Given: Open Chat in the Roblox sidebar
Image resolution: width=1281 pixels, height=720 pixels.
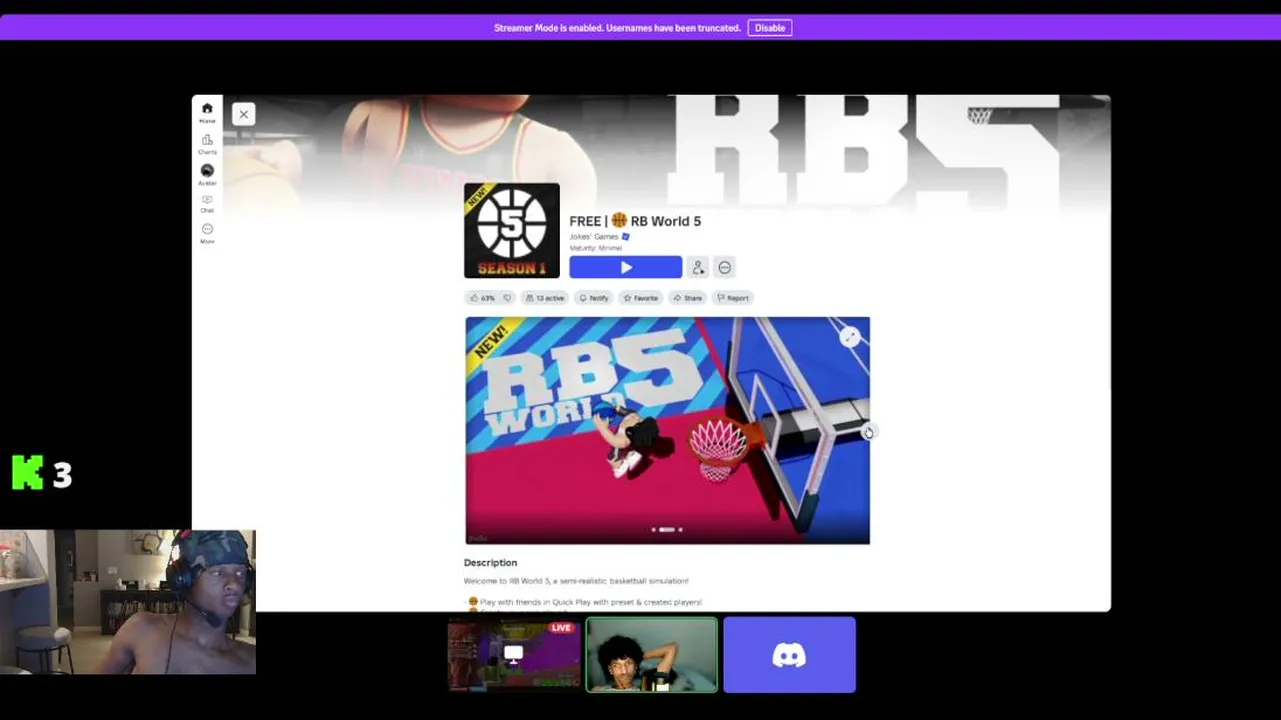Looking at the screenshot, I should pos(207,203).
